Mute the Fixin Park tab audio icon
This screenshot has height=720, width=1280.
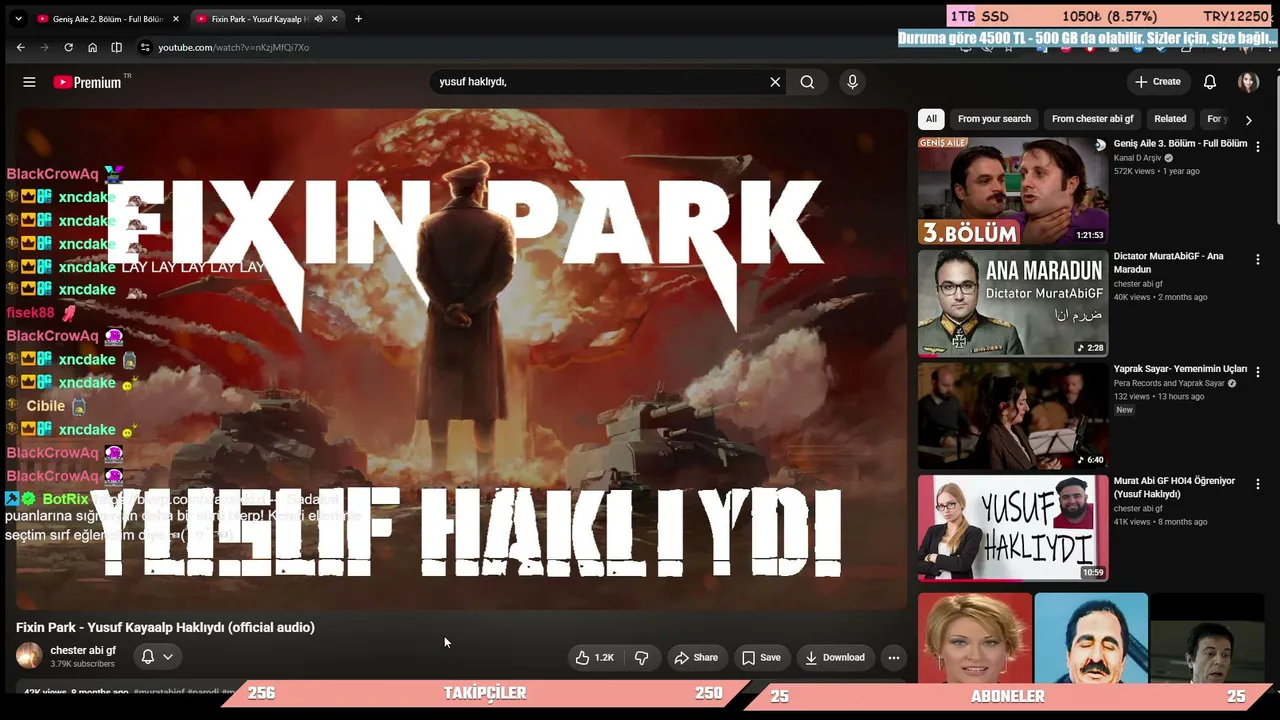coord(318,18)
